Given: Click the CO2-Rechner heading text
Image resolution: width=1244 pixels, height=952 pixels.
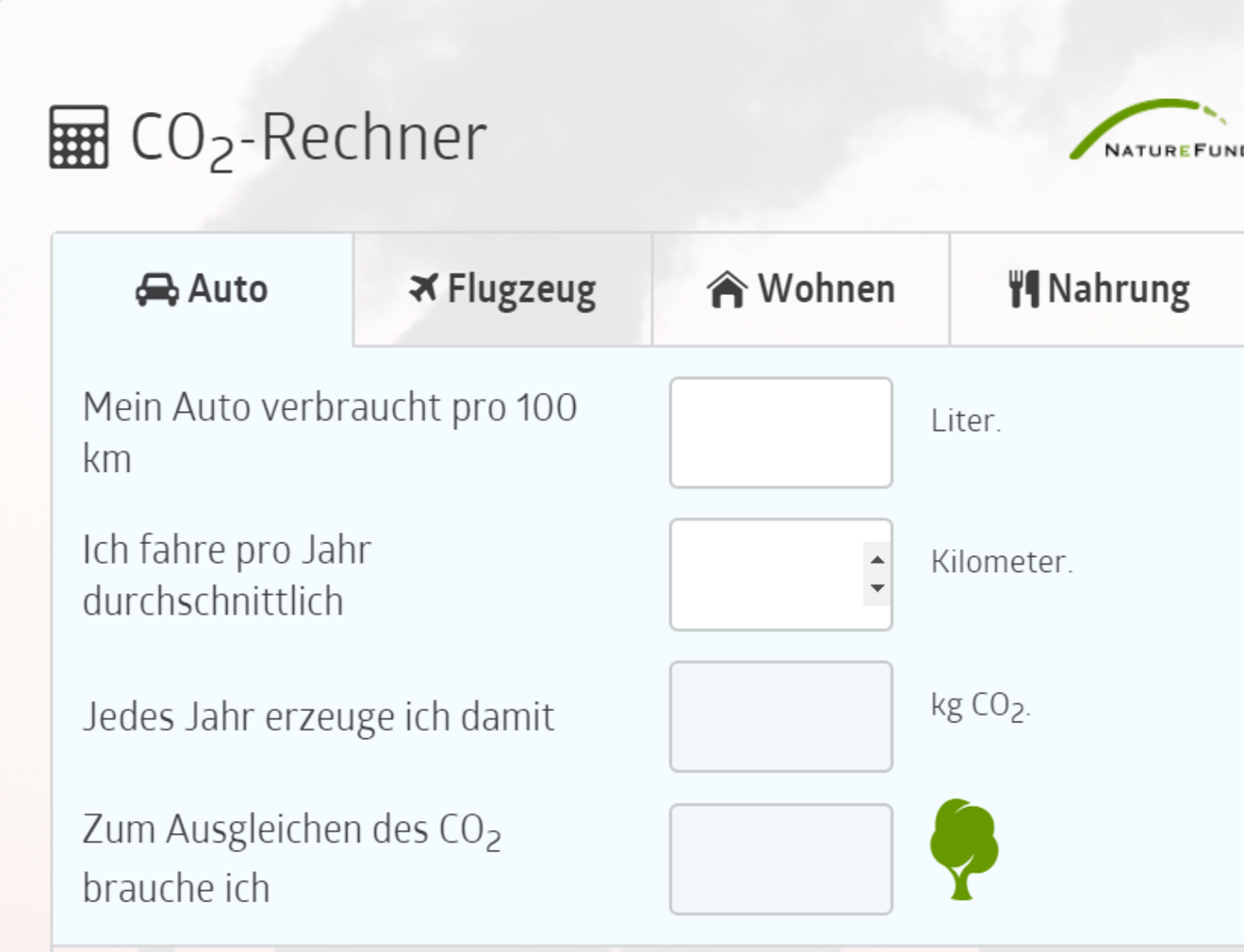Looking at the screenshot, I should 308,139.
